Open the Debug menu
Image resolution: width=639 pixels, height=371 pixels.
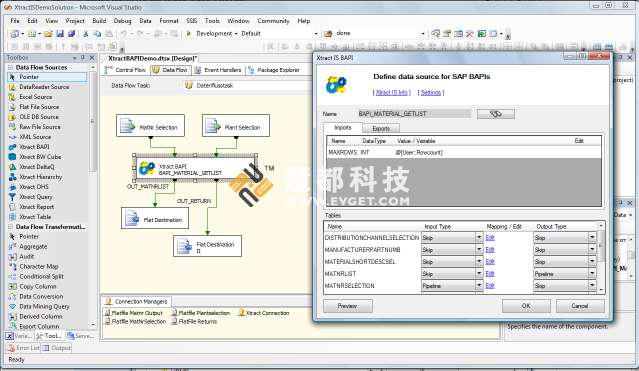pos(122,21)
